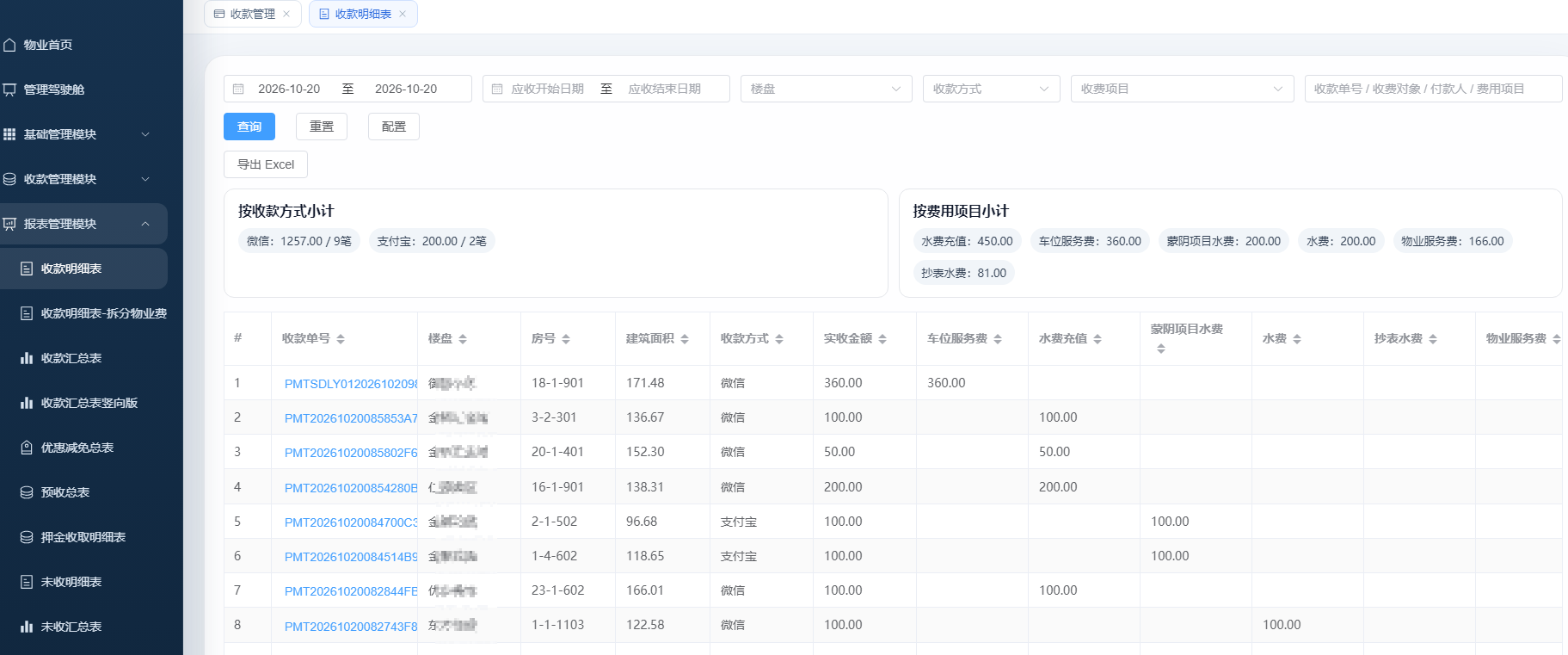The image size is (1568, 655).
Task: Click the 押金收取明细表 icon
Action: (27, 537)
